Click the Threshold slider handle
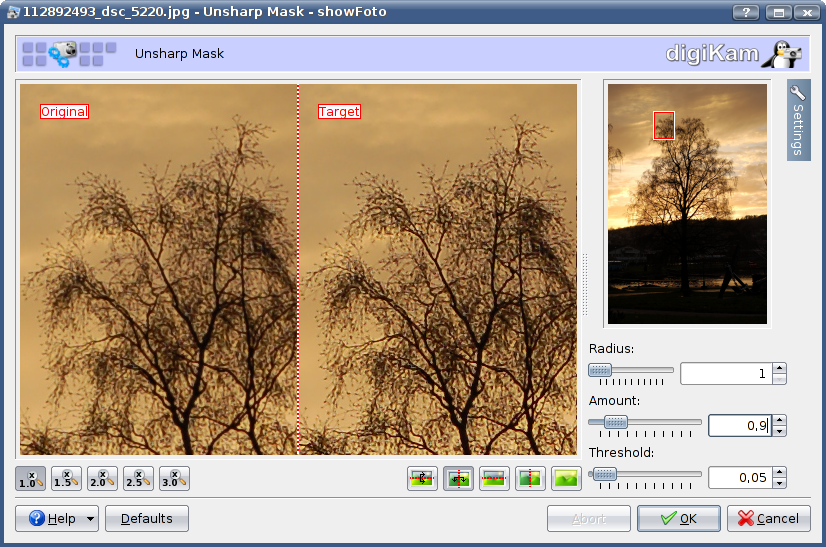 click(x=605, y=474)
